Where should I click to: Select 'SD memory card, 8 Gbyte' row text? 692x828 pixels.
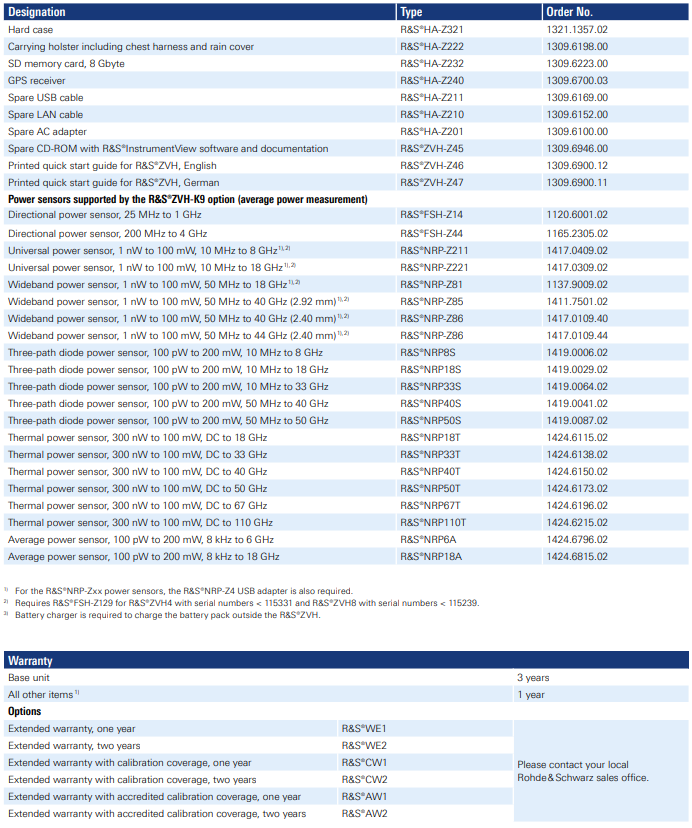coord(66,63)
